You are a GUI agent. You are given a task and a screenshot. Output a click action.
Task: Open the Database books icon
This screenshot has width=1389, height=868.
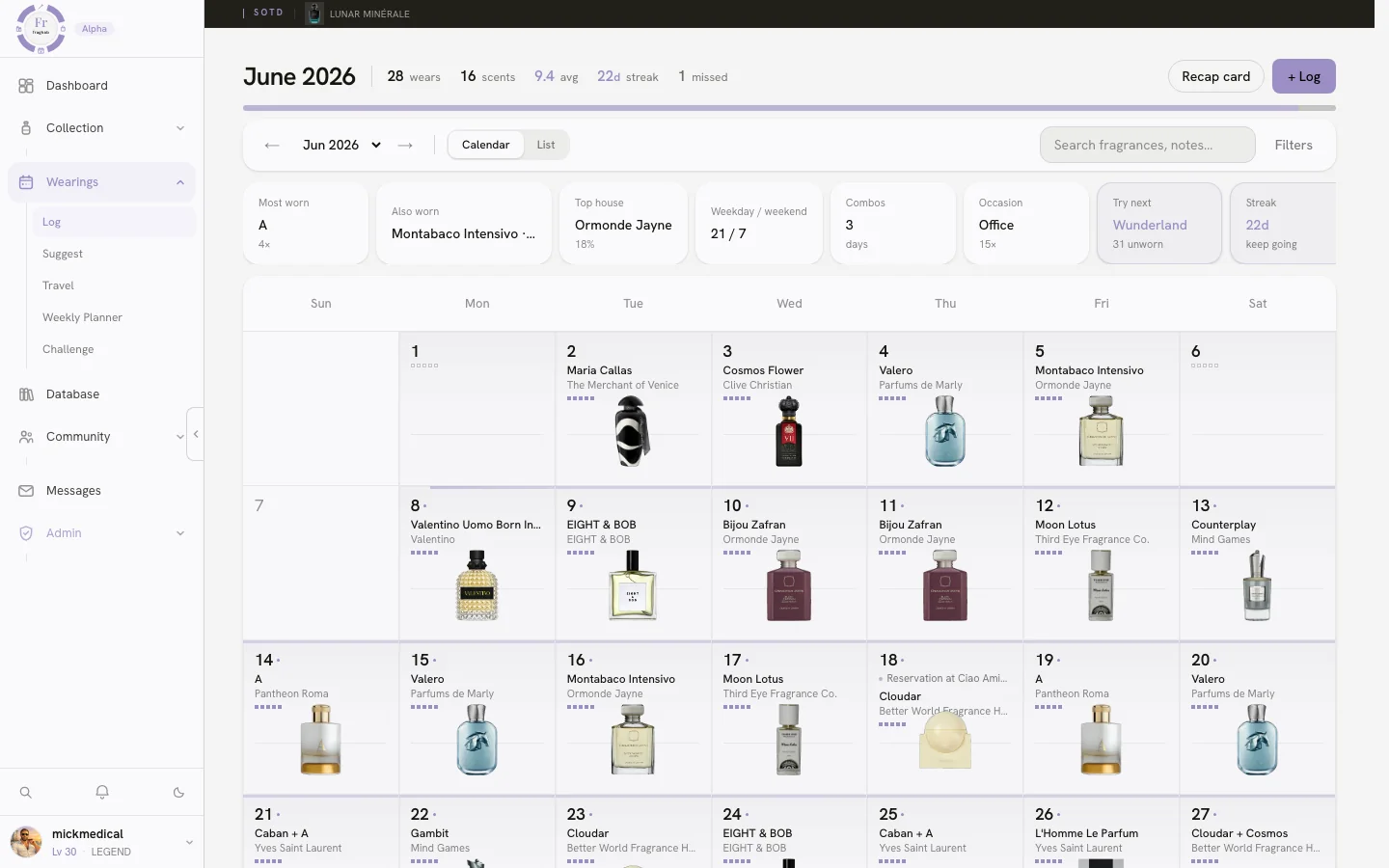(x=26, y=394)
